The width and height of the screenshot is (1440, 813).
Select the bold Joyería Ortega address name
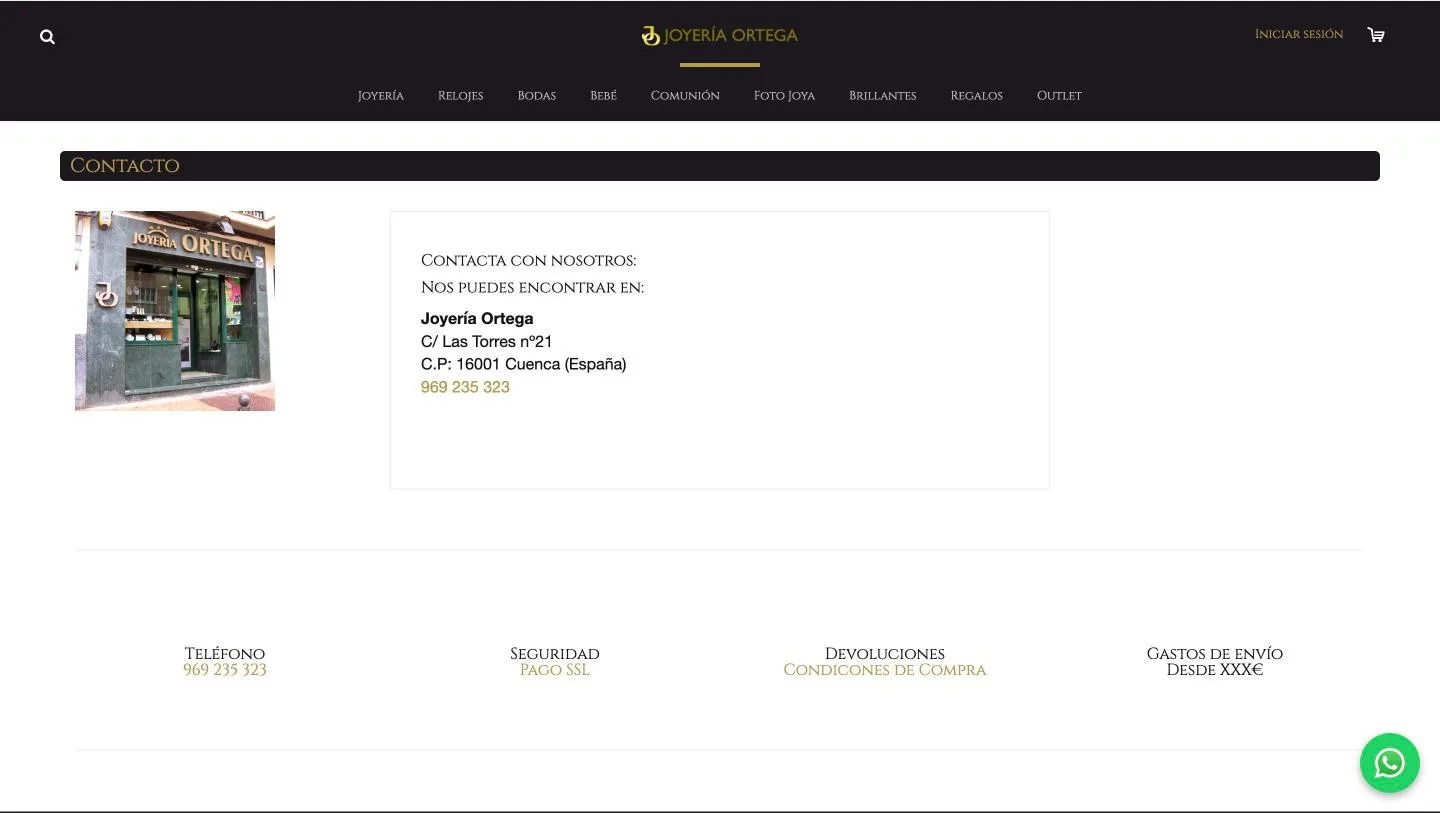[477, 318]
